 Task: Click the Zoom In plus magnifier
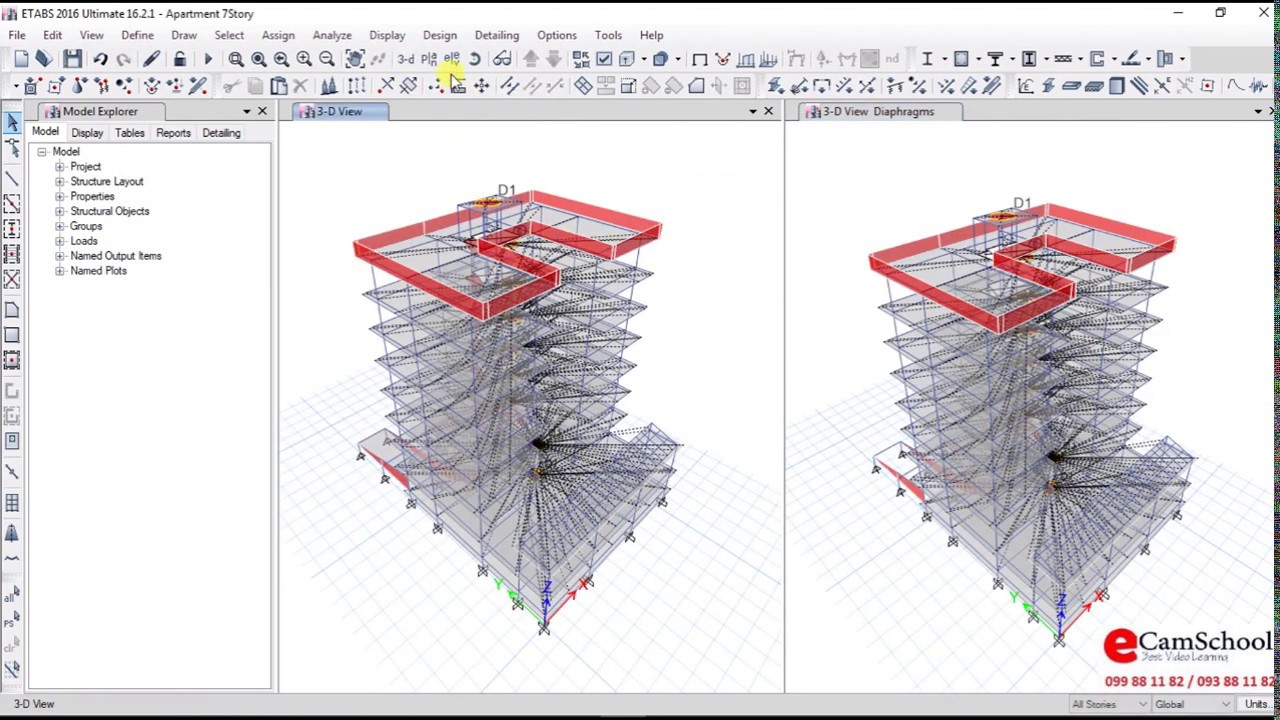304,59
